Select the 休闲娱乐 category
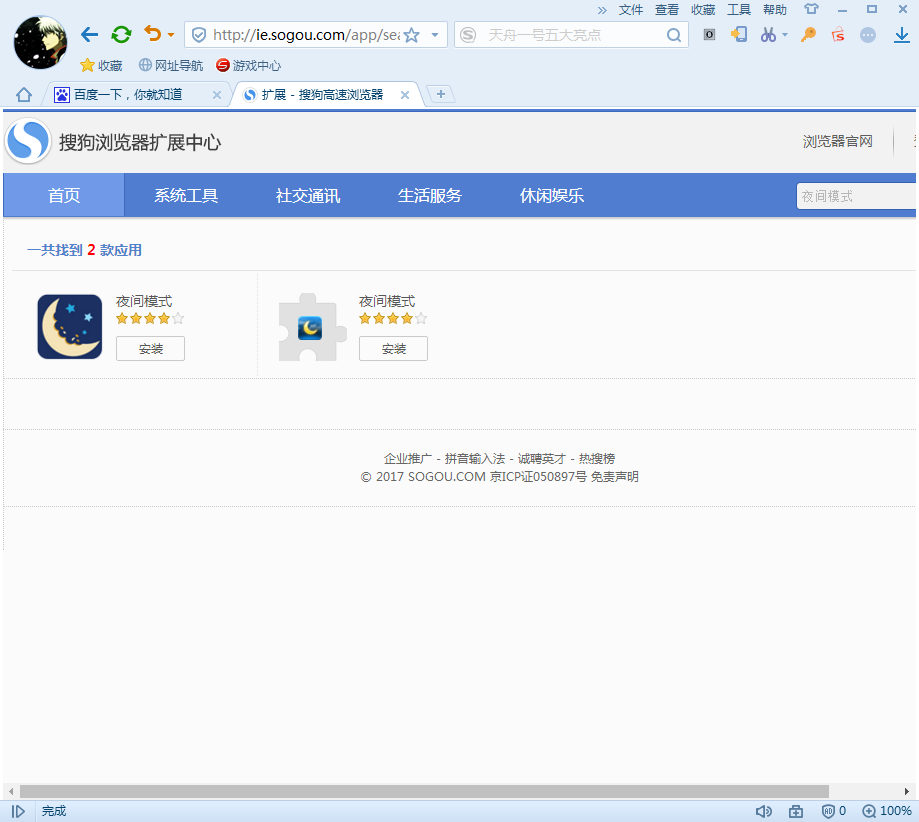The width and height of the screenshot is (919, 822). (x=552, y=195)
